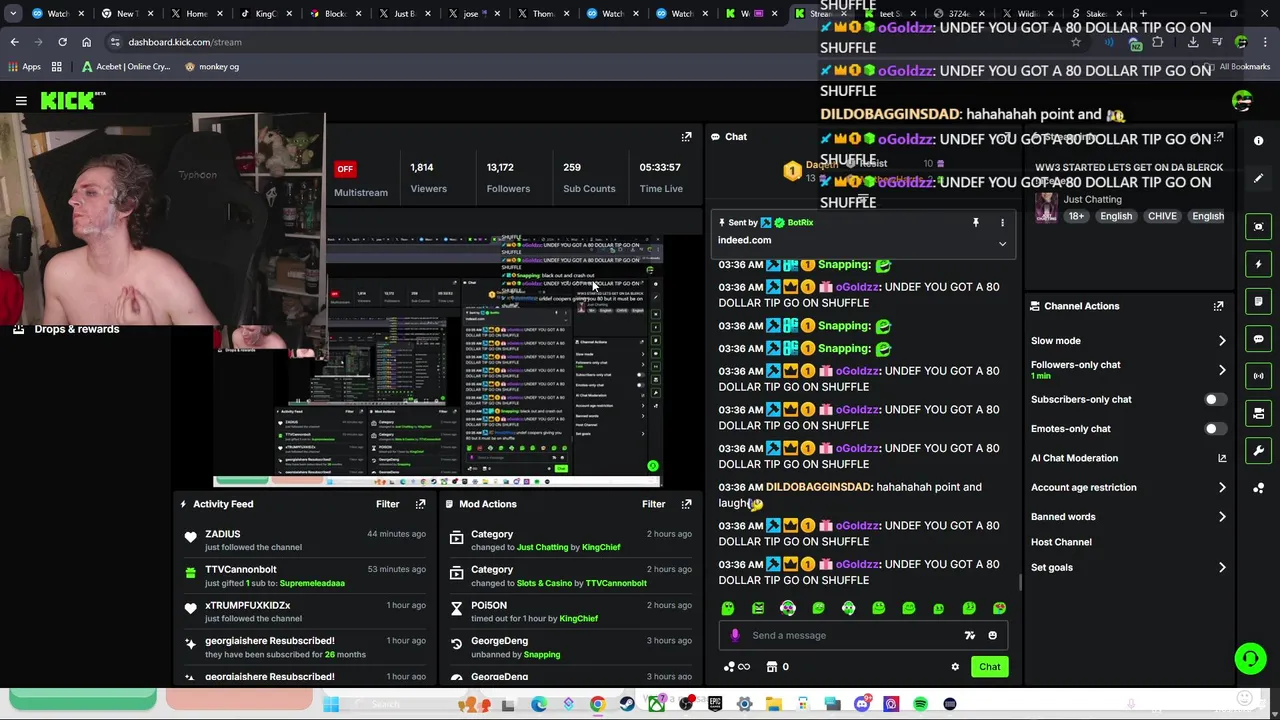Toggle the wrench sidebar icon
Viewport: 1280px width, 720px height.
click(1259, 451)
